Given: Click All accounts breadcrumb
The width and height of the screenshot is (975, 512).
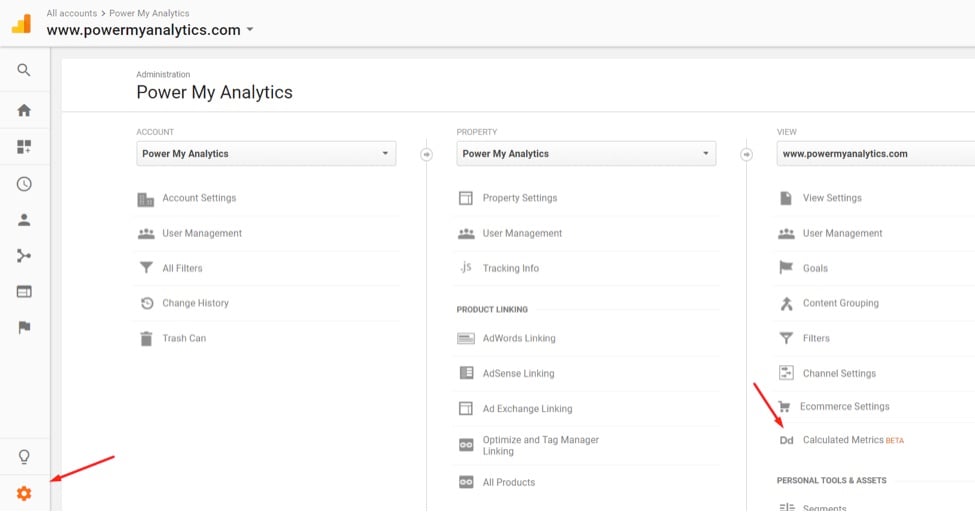Looking at the screenshot, I should (x=72, y=13).
